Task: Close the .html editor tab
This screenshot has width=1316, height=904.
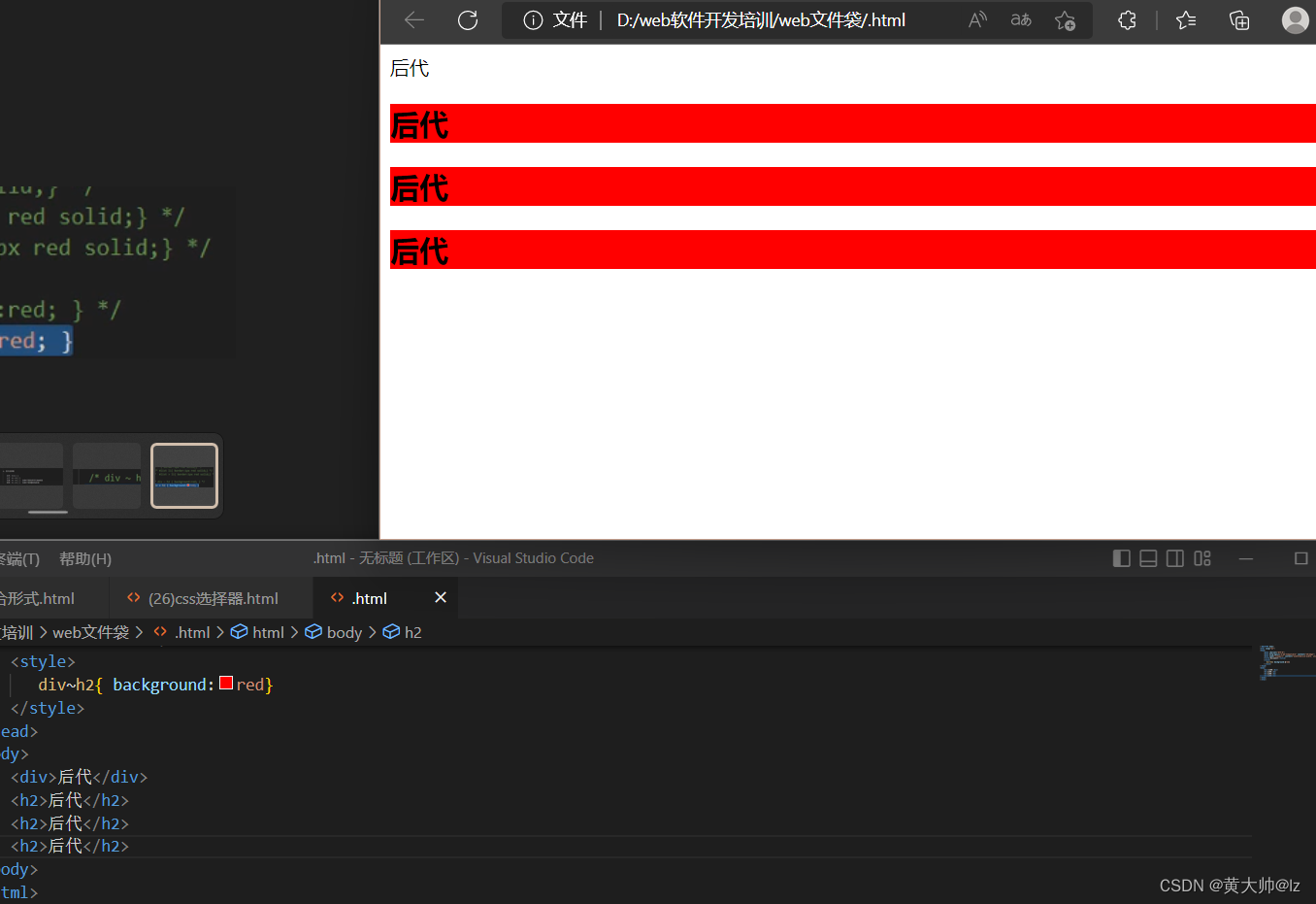Action: point(441,597)
